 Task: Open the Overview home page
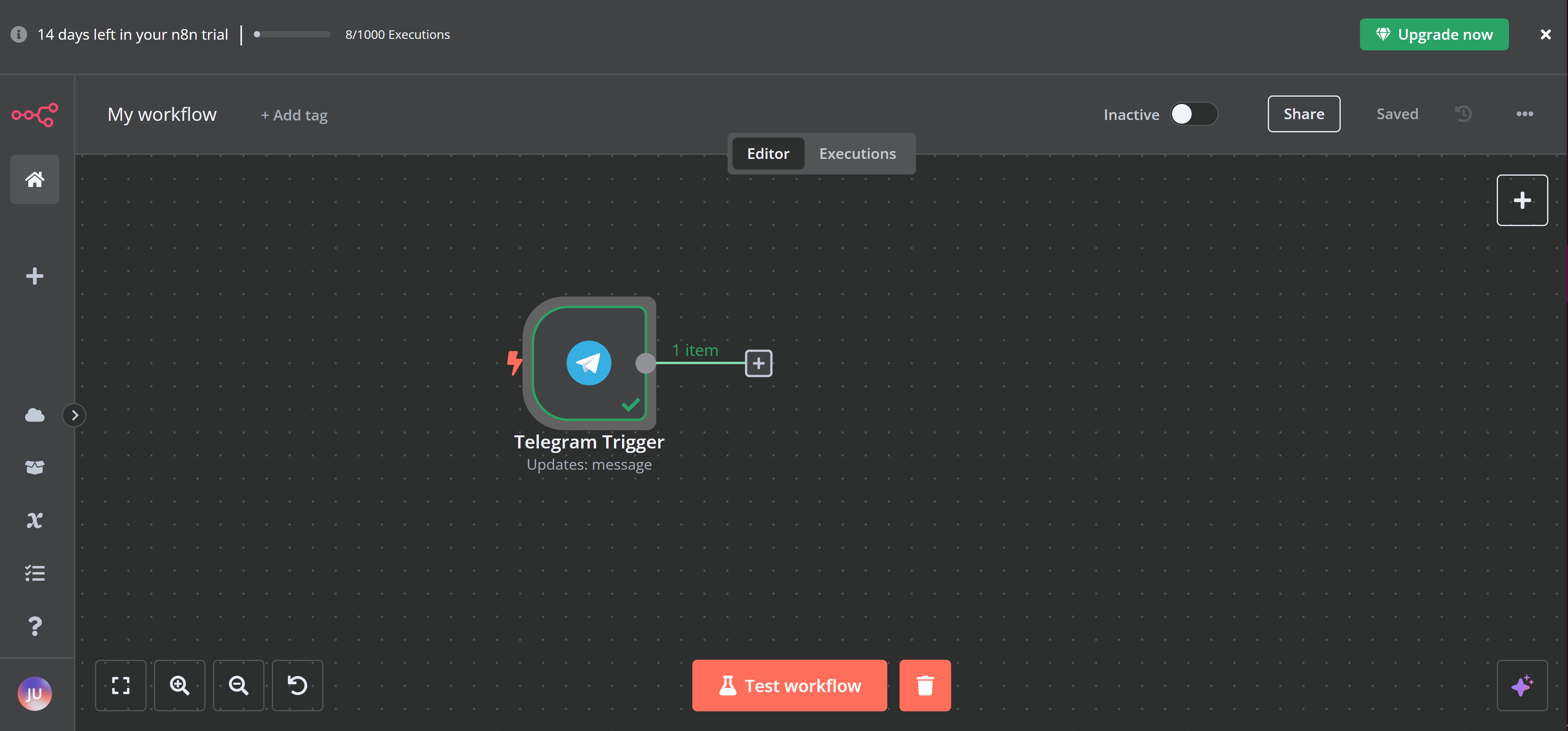click(35, 179)
